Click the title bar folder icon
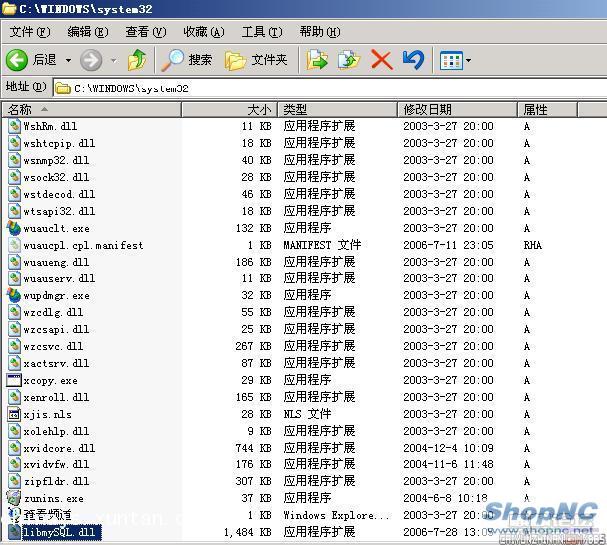607x545 pixels. (9, 9)
